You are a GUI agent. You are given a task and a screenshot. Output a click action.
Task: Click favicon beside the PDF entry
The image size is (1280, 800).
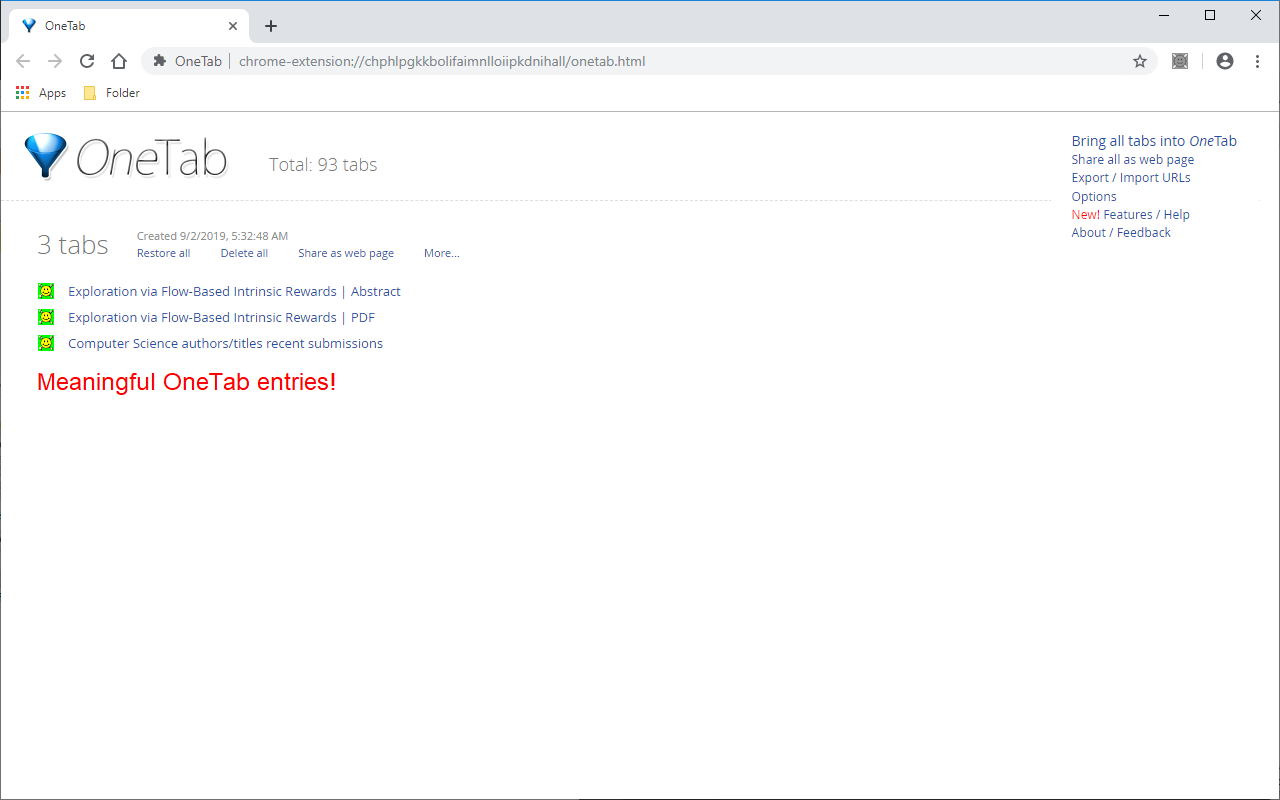(x=46, y=317)
